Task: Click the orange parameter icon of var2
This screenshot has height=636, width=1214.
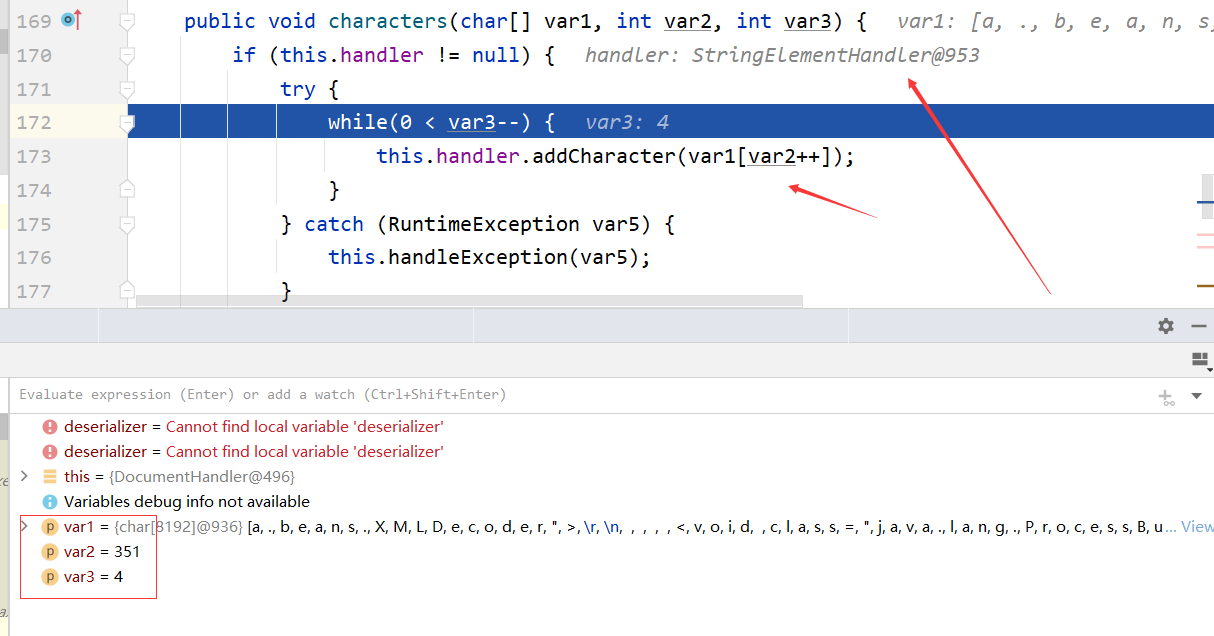Action: point(50,552)
